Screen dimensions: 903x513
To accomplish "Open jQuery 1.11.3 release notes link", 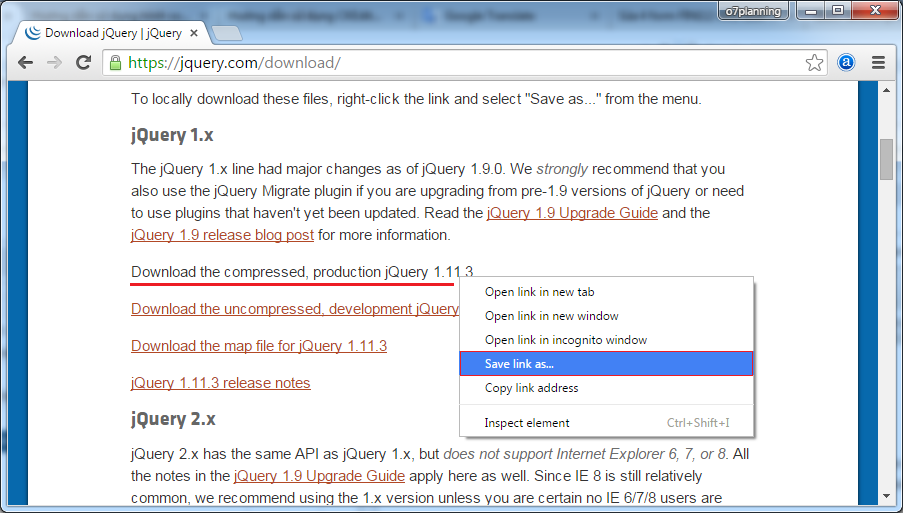I will coord(221,383).
